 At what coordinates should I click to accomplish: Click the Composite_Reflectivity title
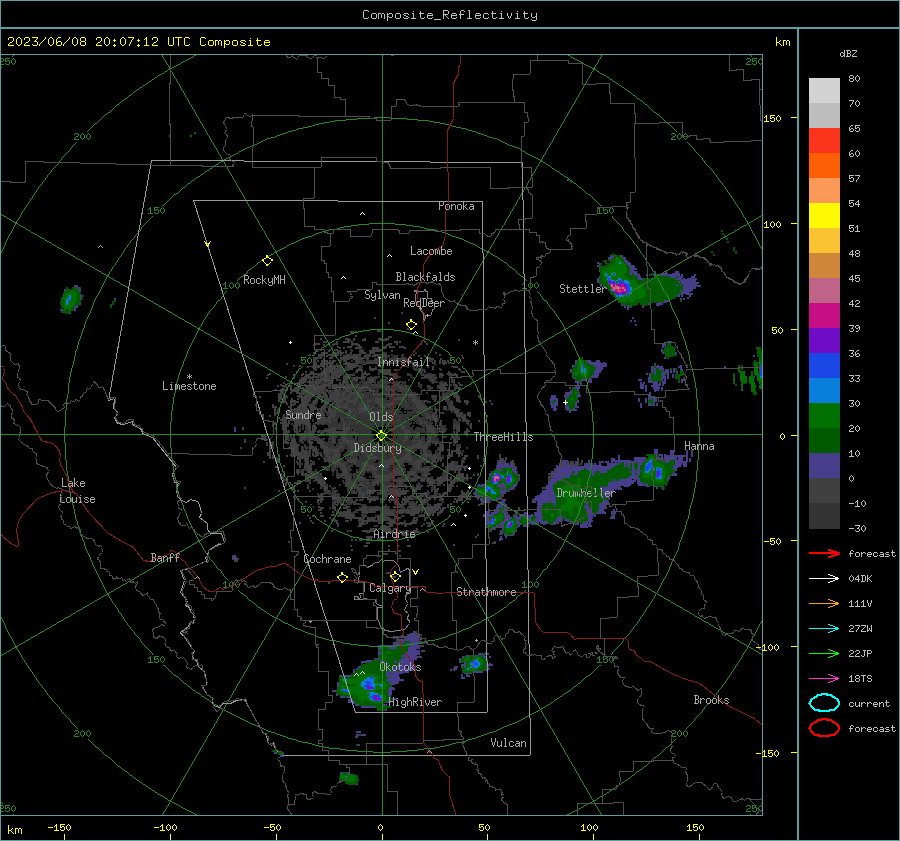click(450, 15)
